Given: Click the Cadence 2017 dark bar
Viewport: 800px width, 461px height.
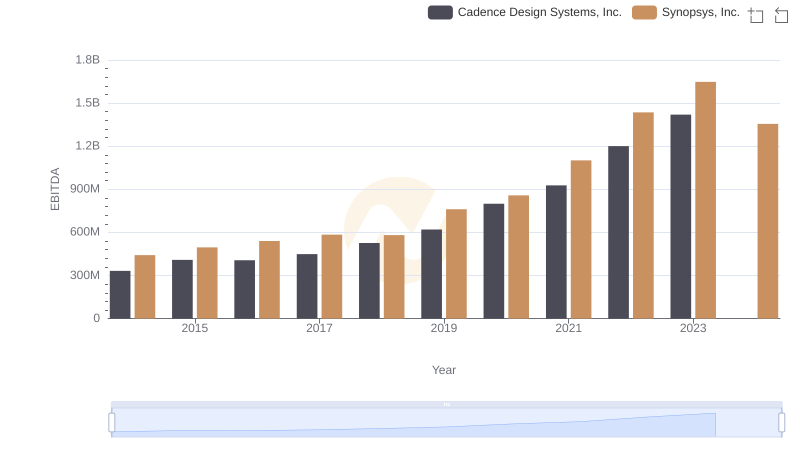Looking at the screenshot, I should pyautogui.click(x=307, y=286).
